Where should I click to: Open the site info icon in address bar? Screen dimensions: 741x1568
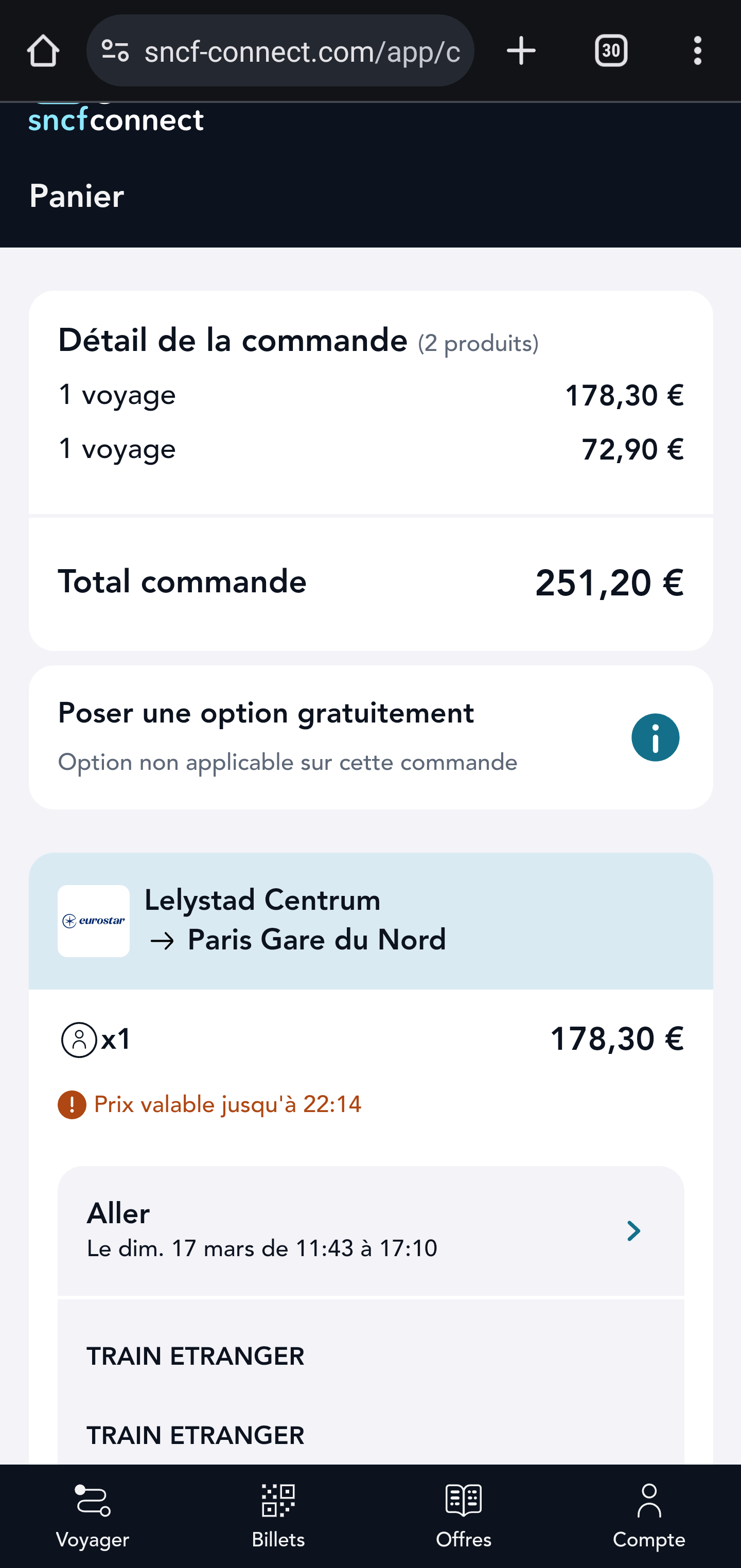click(x=115, y=50)
